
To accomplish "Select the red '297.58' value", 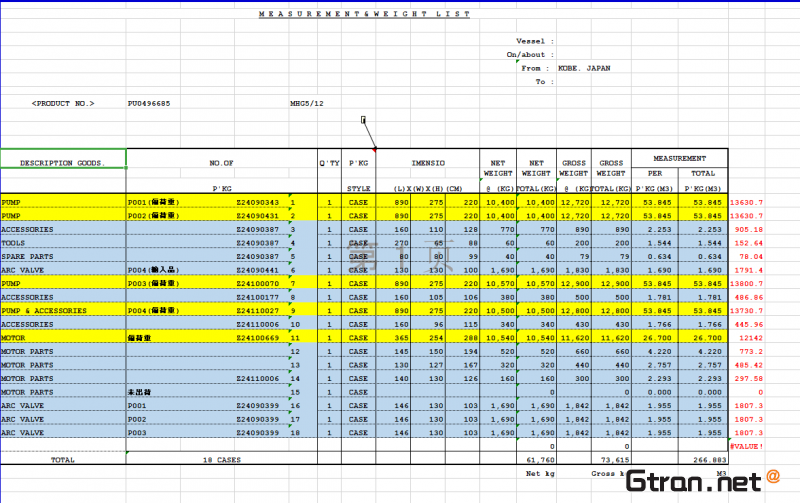I will 749,379.
